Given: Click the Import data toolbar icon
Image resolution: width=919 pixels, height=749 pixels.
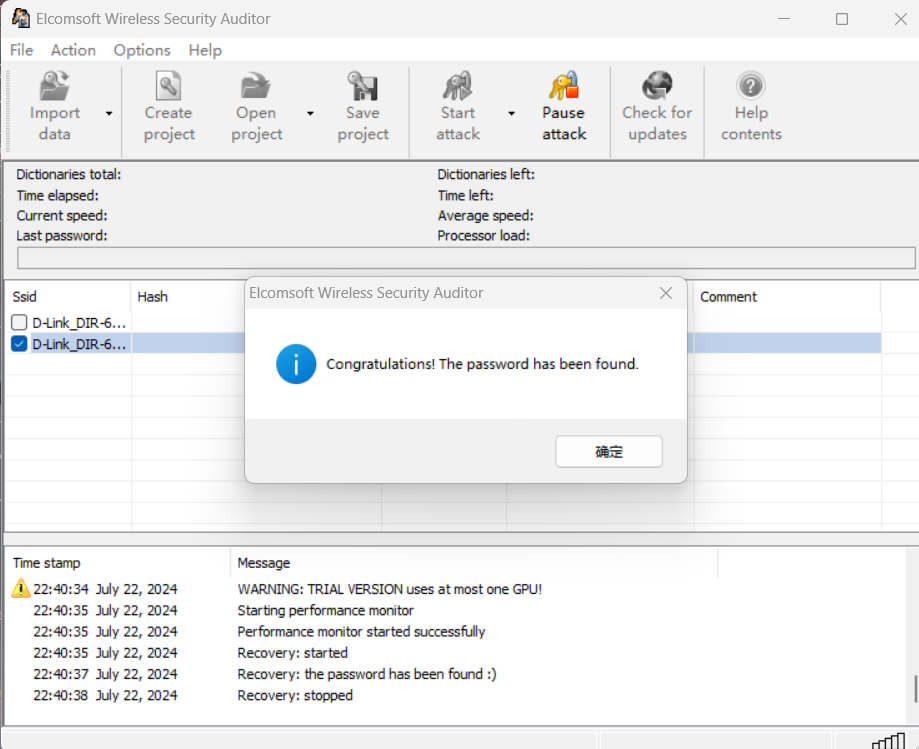Looking at the screenshot, I should click(x=55, y=86).
